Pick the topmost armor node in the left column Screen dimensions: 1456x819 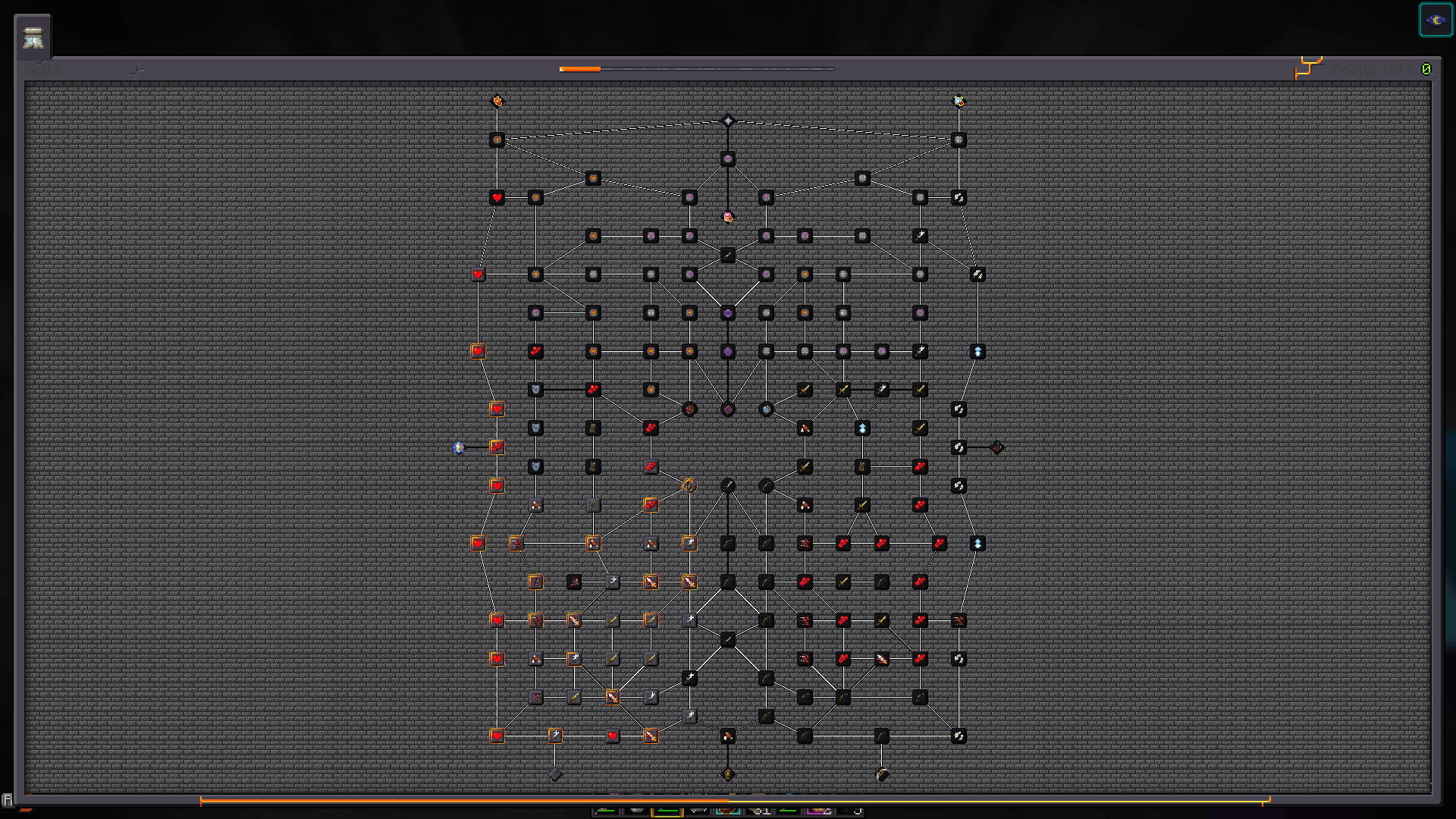(x=535, y=390)
